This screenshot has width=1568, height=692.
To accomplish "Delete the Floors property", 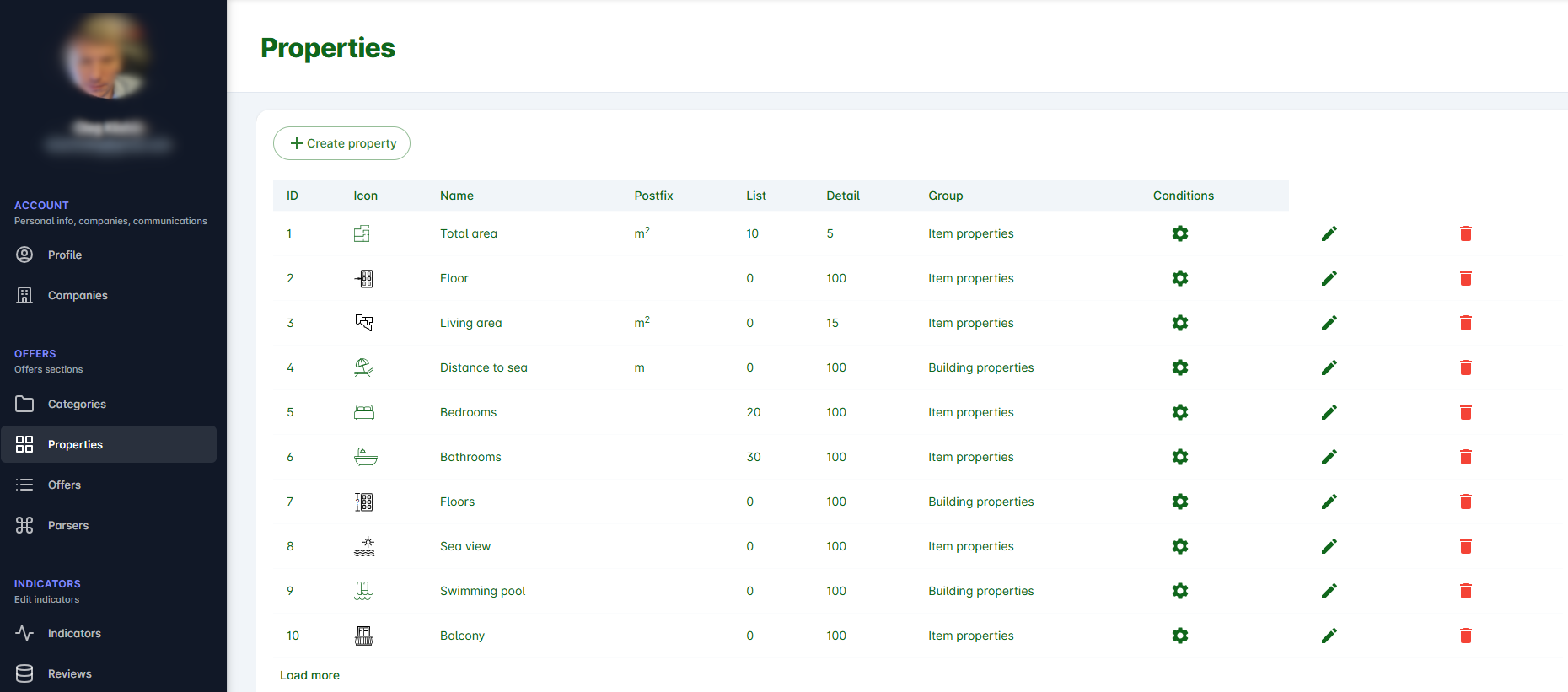I will [x=1466, y=502].
